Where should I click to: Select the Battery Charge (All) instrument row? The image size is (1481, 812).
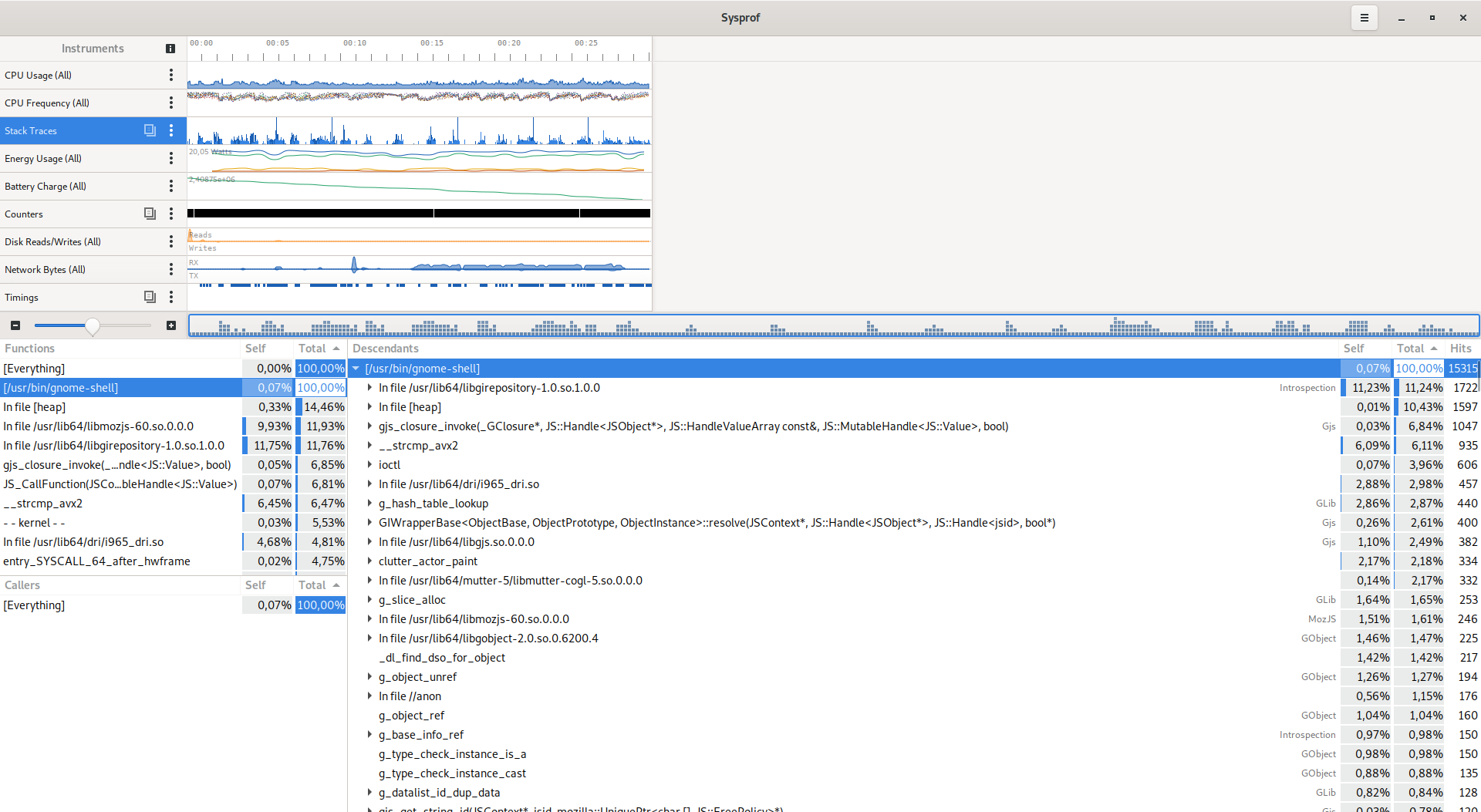point(93,186)
